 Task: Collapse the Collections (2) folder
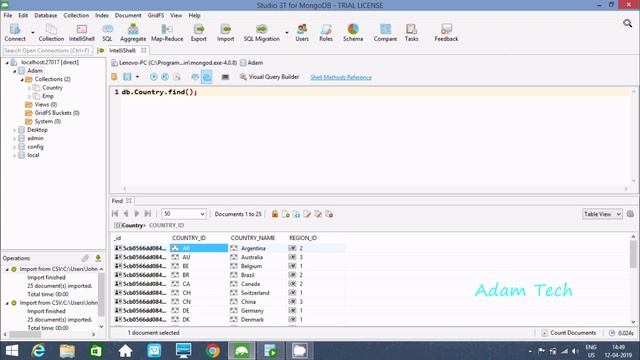click(22, 79)
